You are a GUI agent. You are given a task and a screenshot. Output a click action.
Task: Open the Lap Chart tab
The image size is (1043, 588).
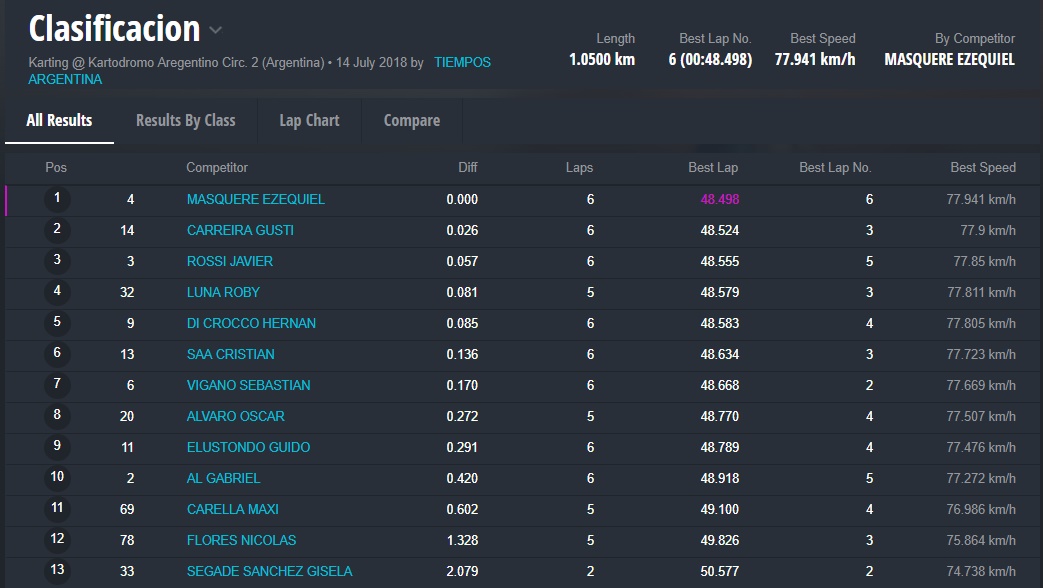tap(309, 120)
